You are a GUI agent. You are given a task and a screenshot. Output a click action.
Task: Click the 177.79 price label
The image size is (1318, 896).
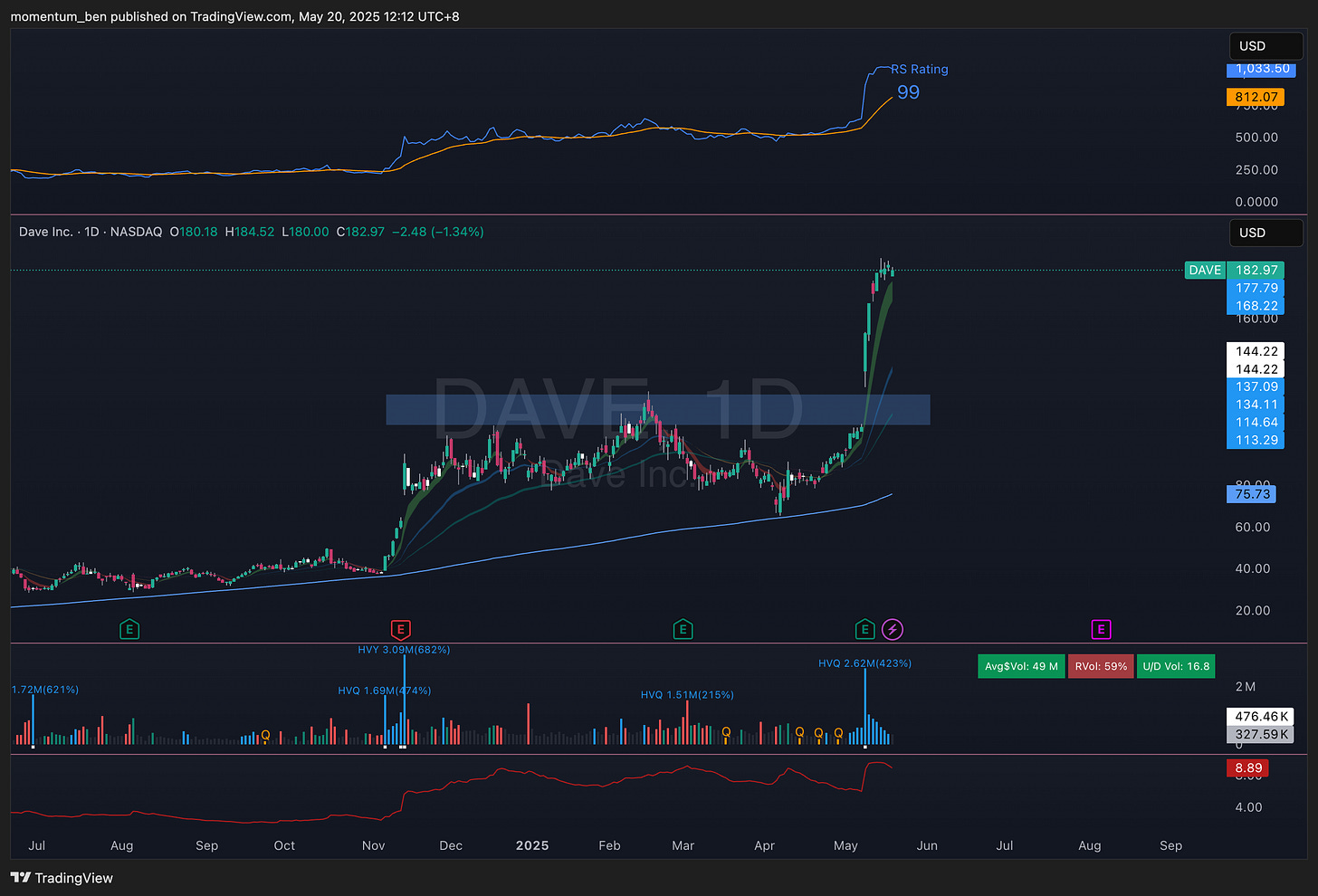point(1256,288)
